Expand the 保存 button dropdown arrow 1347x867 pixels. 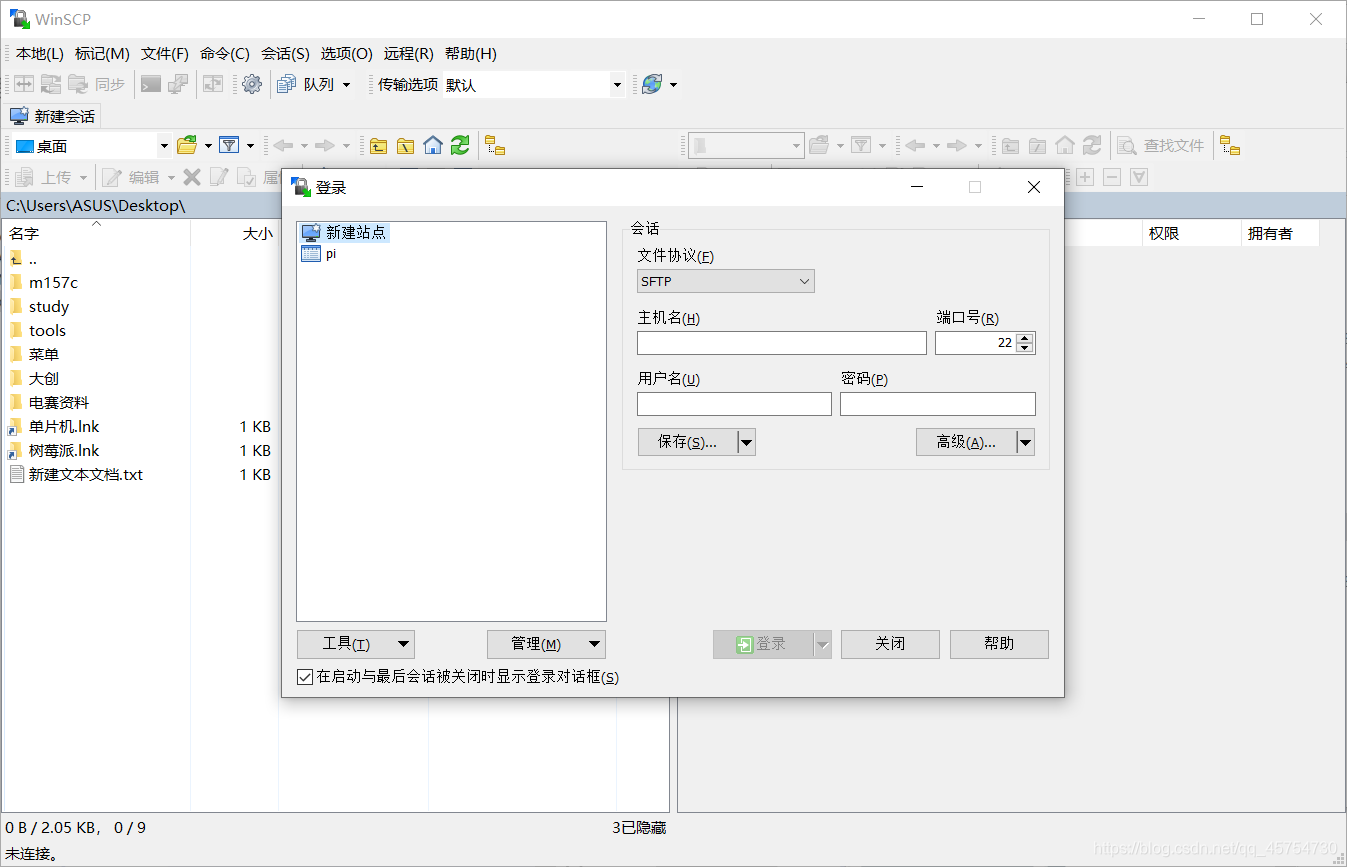tap(746, 442)
